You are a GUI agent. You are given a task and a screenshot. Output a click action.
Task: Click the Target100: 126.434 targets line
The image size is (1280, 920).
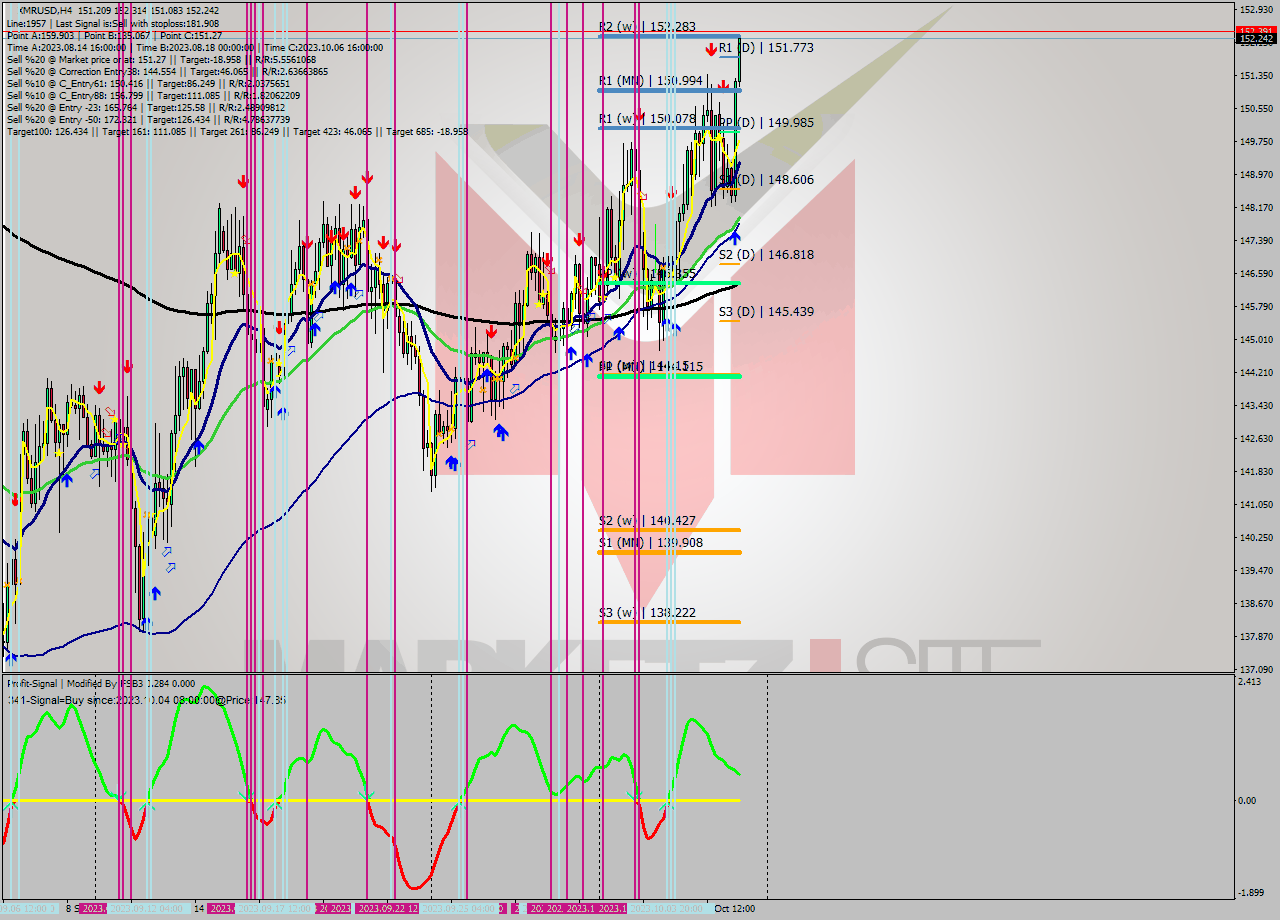point(237,132)
